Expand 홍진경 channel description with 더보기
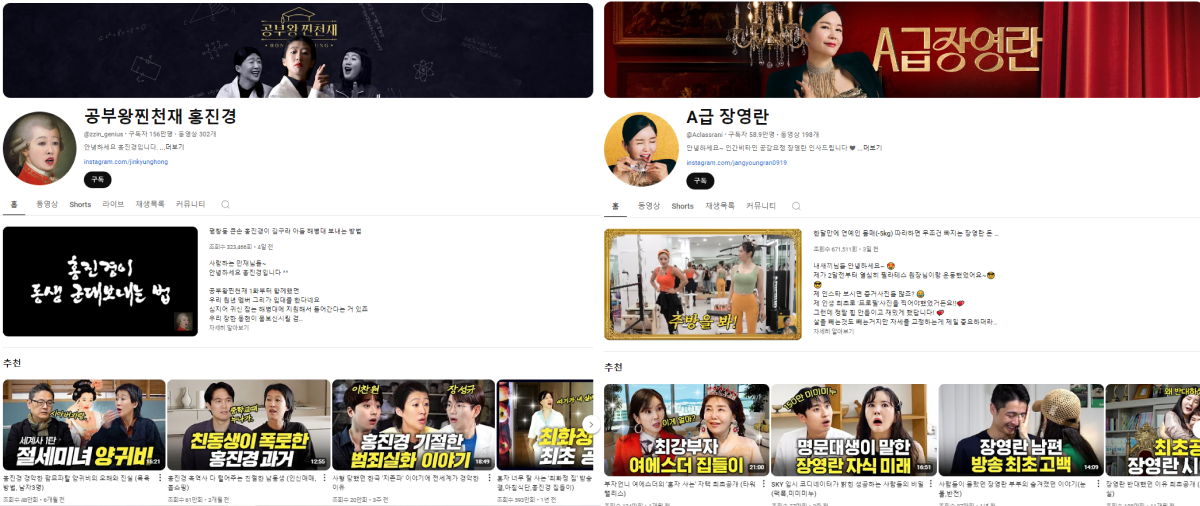This screenshot has height=506, width=1200. 174,147
